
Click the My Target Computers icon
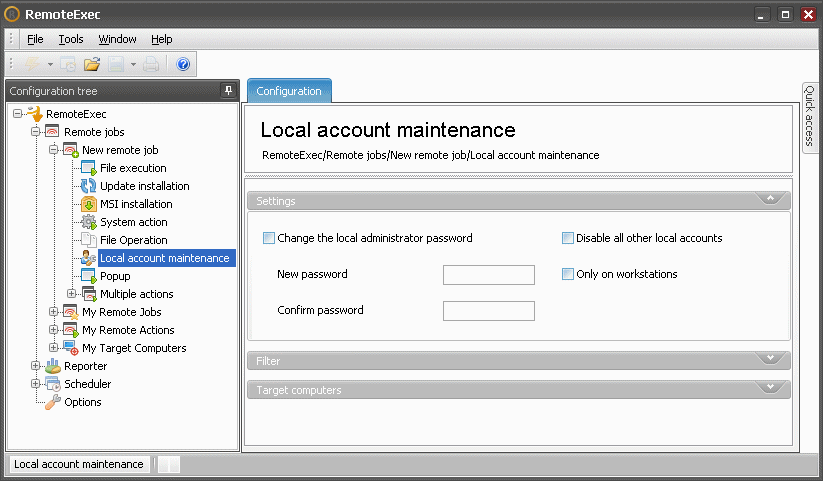pos(70,348)
